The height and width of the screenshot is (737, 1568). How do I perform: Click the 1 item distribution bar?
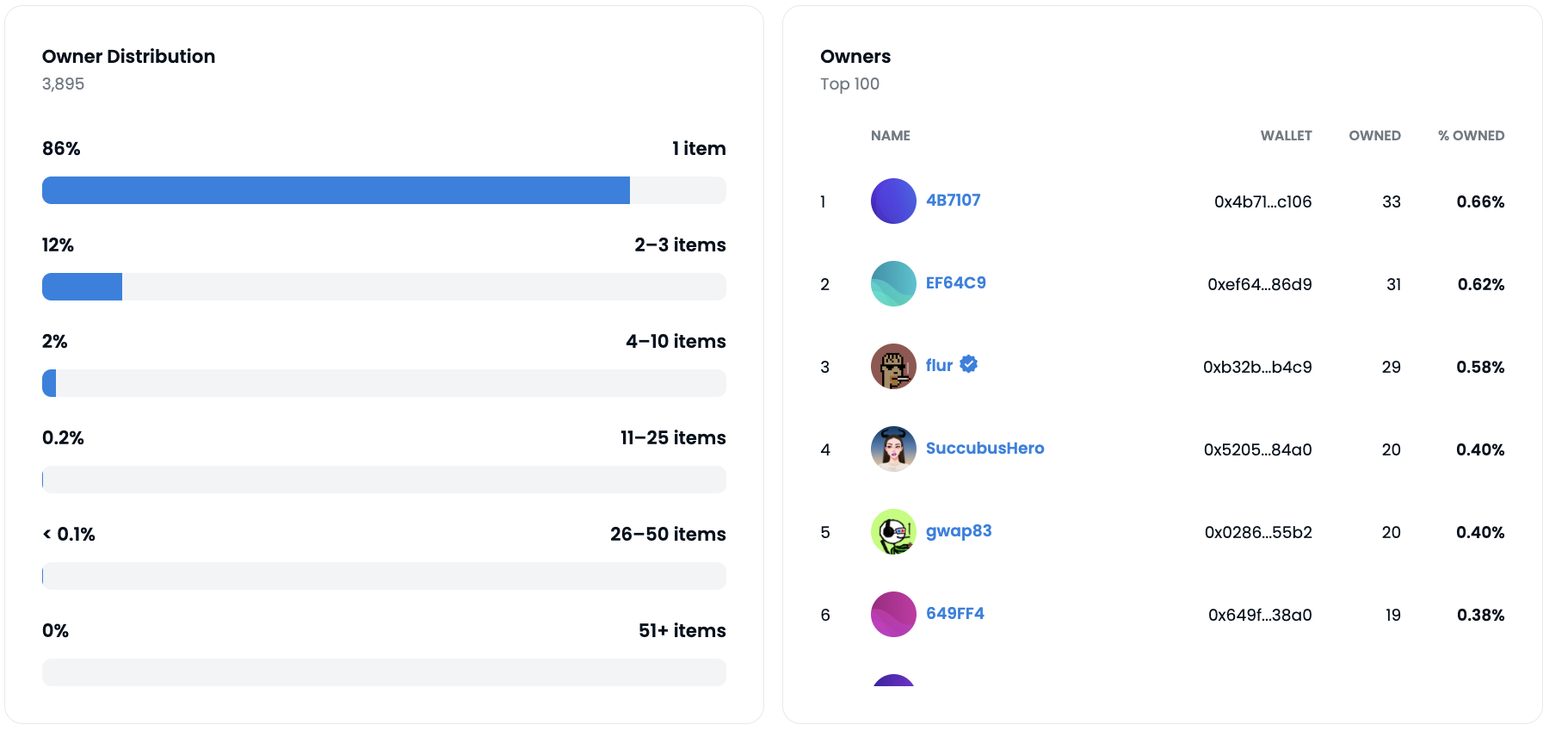coord(384,190)
